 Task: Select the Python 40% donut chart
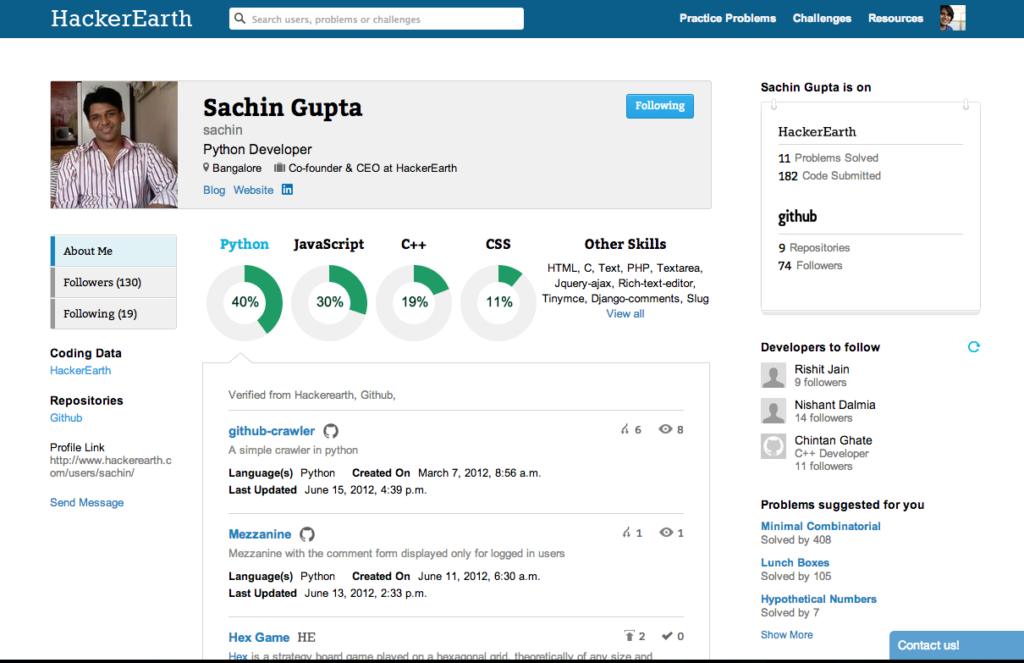245,302
